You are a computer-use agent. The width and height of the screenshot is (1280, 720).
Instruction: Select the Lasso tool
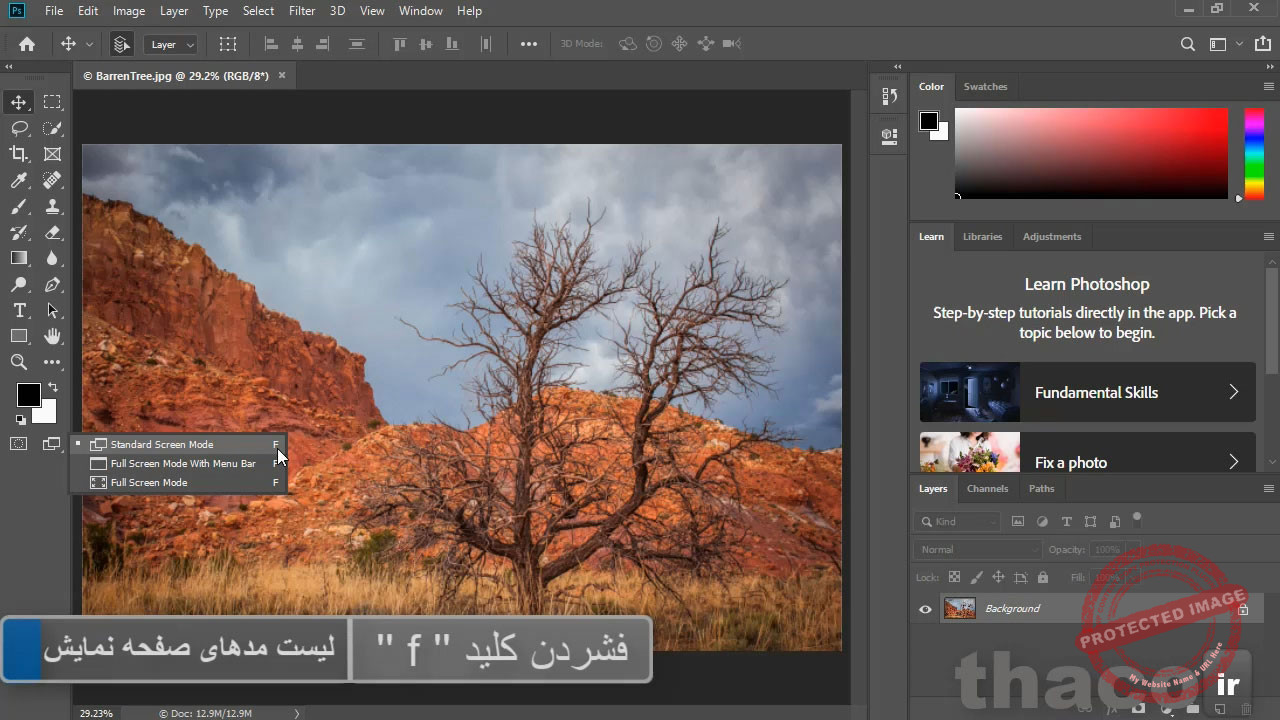pos(19,128)
